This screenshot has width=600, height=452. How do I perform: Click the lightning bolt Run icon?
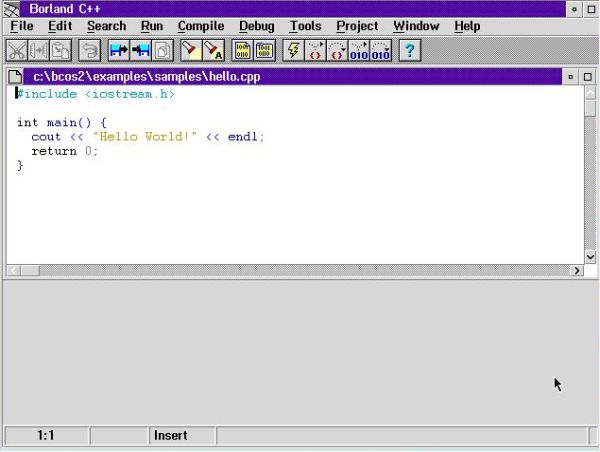tap(293, 51)
